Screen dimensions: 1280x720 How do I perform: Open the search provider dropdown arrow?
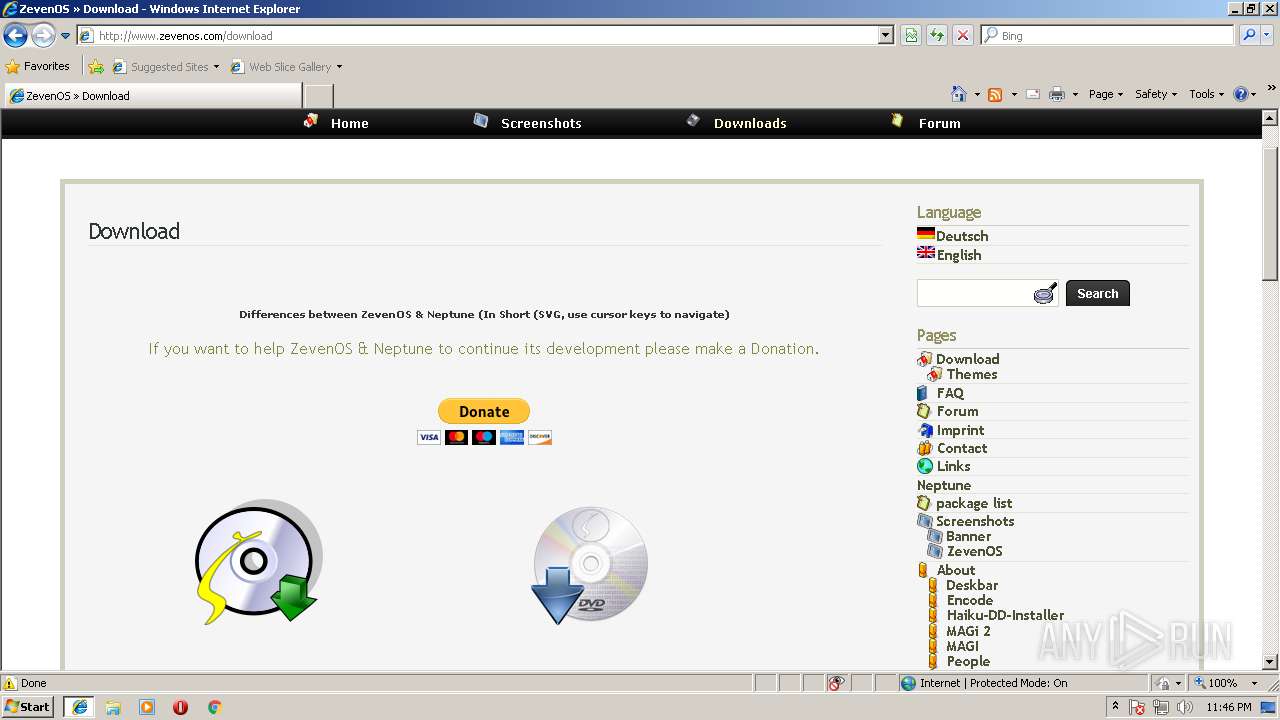[1268, 35]
